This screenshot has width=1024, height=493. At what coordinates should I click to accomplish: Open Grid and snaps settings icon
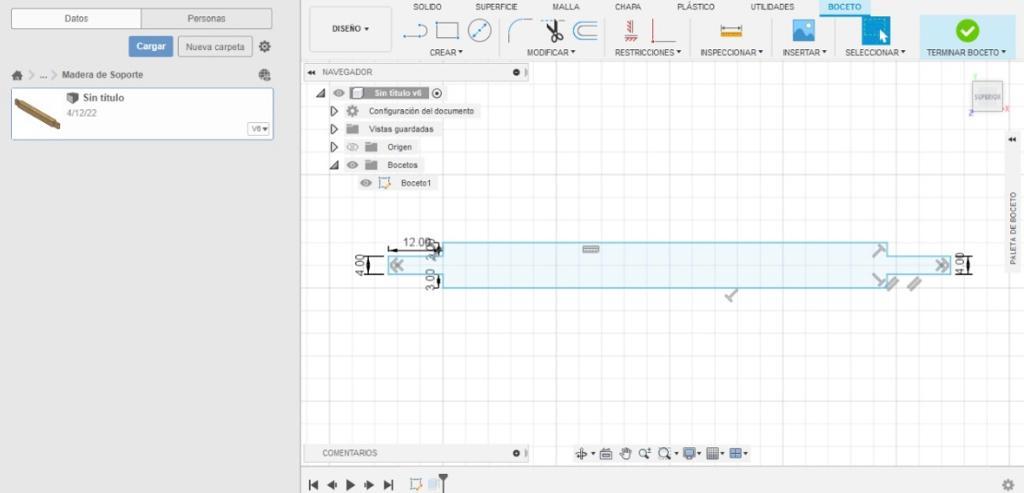(x=712, y=453)
